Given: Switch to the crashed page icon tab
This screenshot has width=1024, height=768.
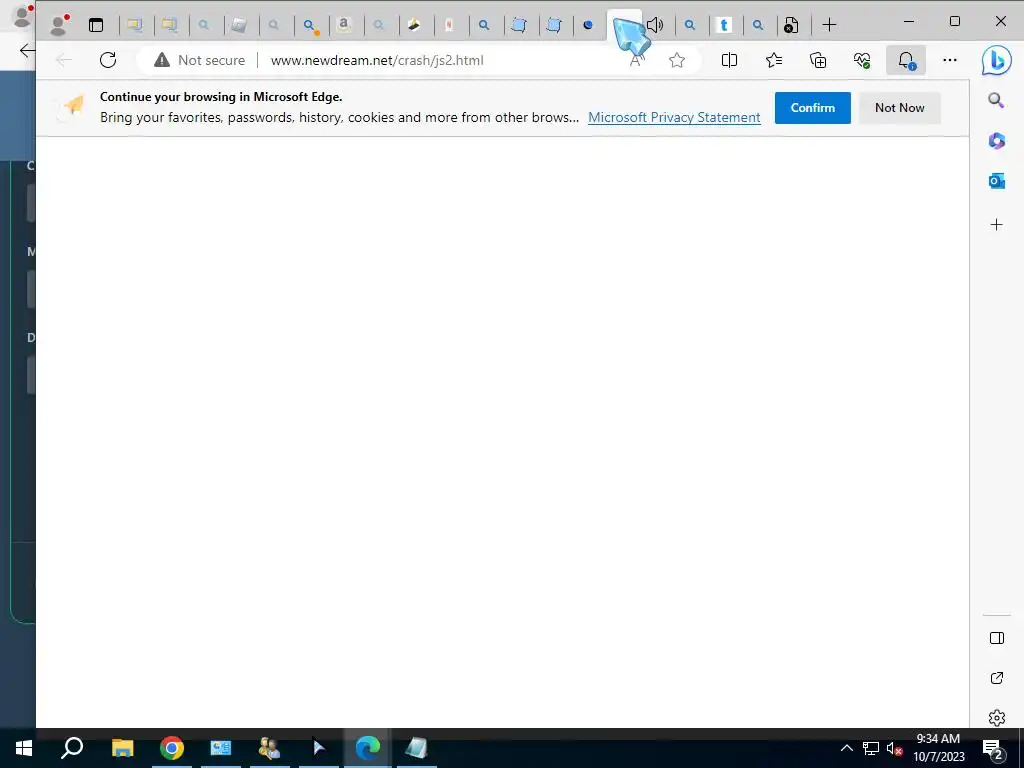Looking at the screenshot, I should coord(791,25).
